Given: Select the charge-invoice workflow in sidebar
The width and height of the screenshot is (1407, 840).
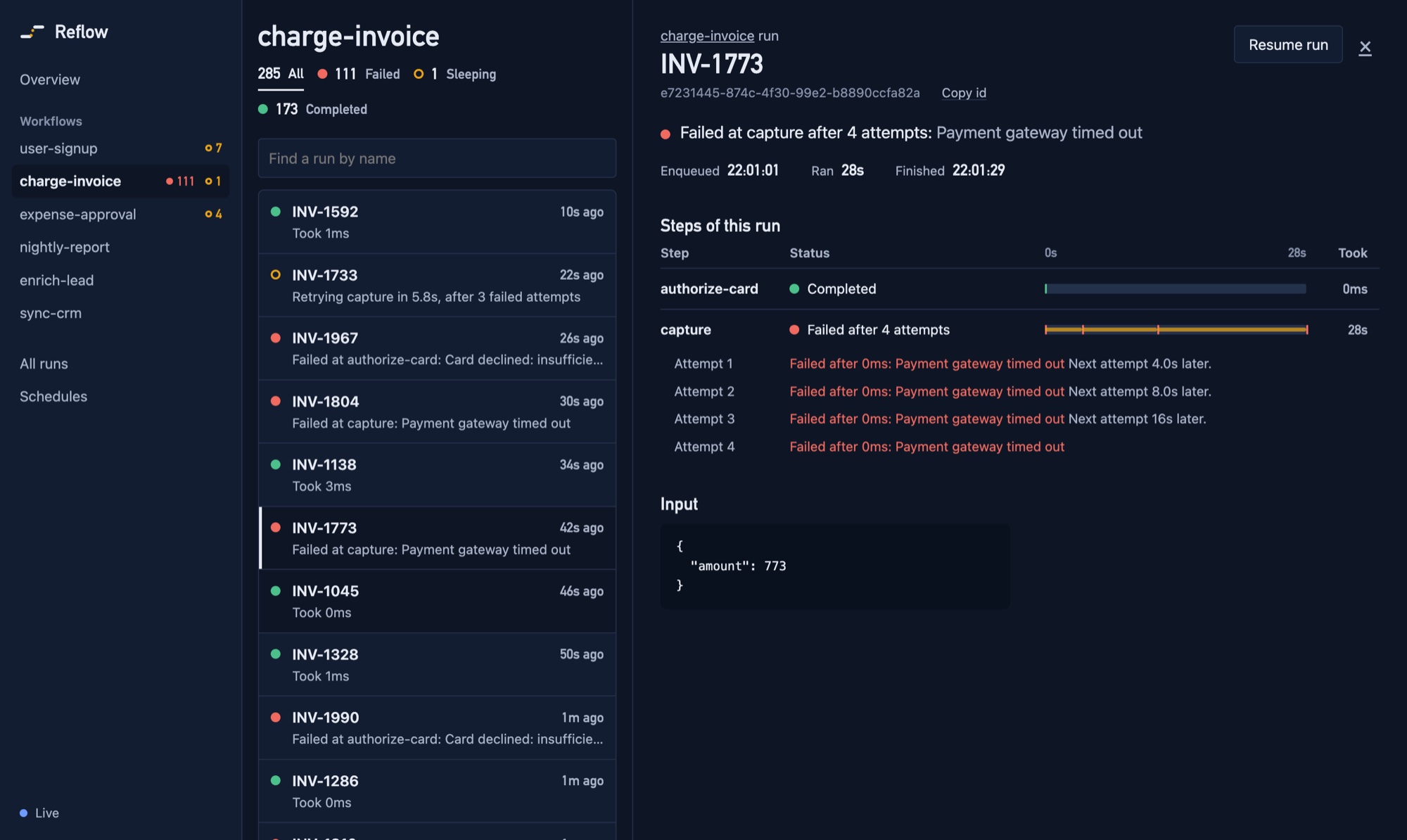Looking at the screenshot, I should click(120, 182).
